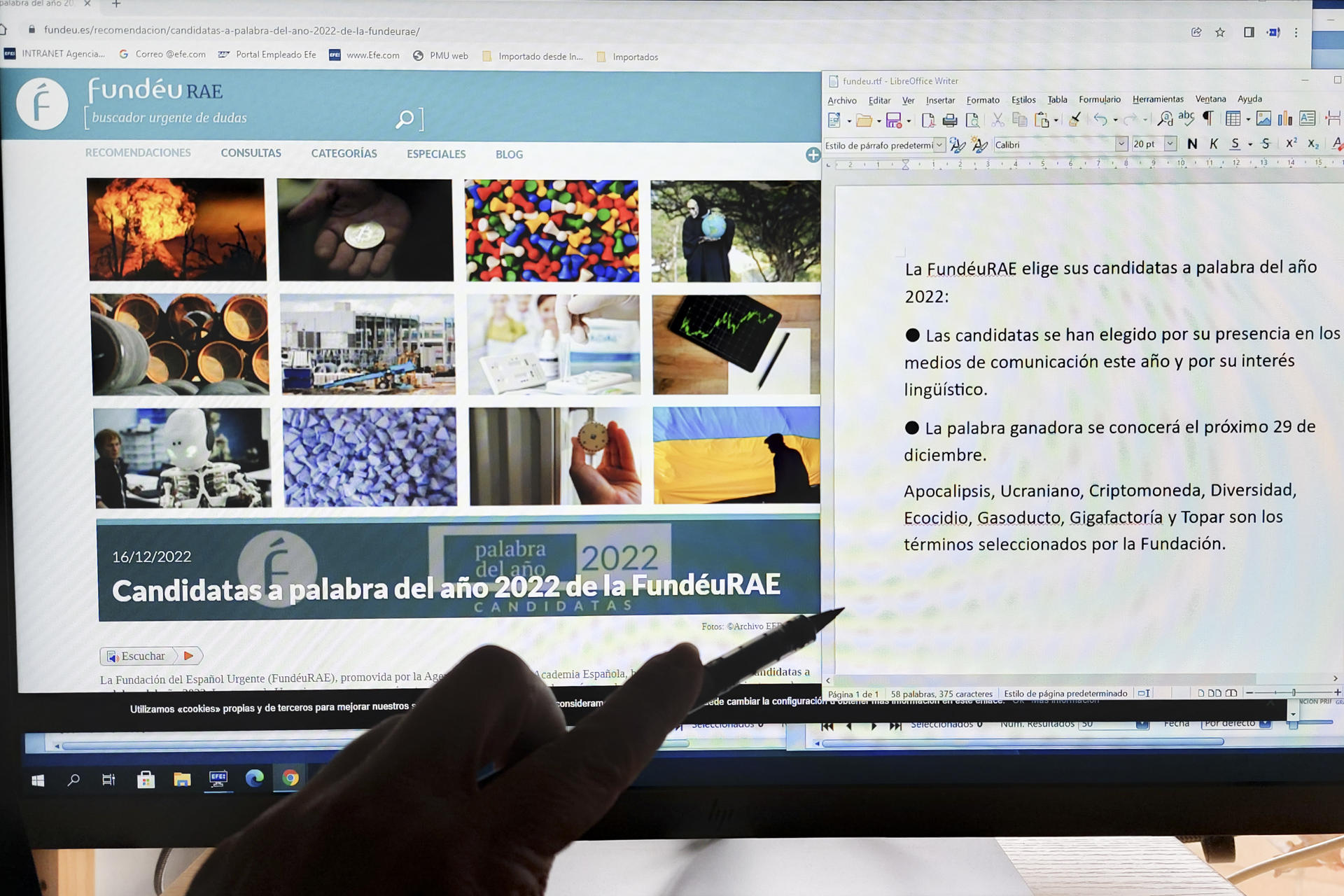Expand the paragraph style dropdown
This screenshot has height=896, width=1344.
click(x=939, y=145)
